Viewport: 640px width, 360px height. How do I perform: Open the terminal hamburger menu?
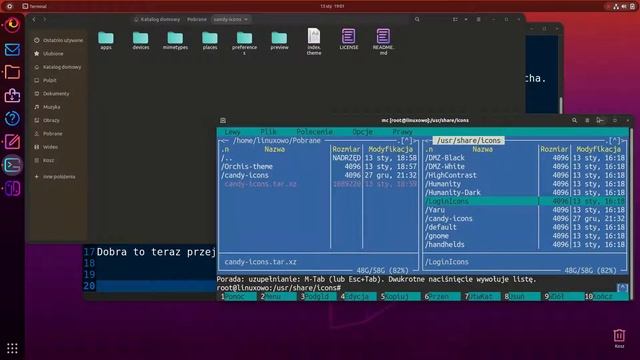[x=587, y=120]
